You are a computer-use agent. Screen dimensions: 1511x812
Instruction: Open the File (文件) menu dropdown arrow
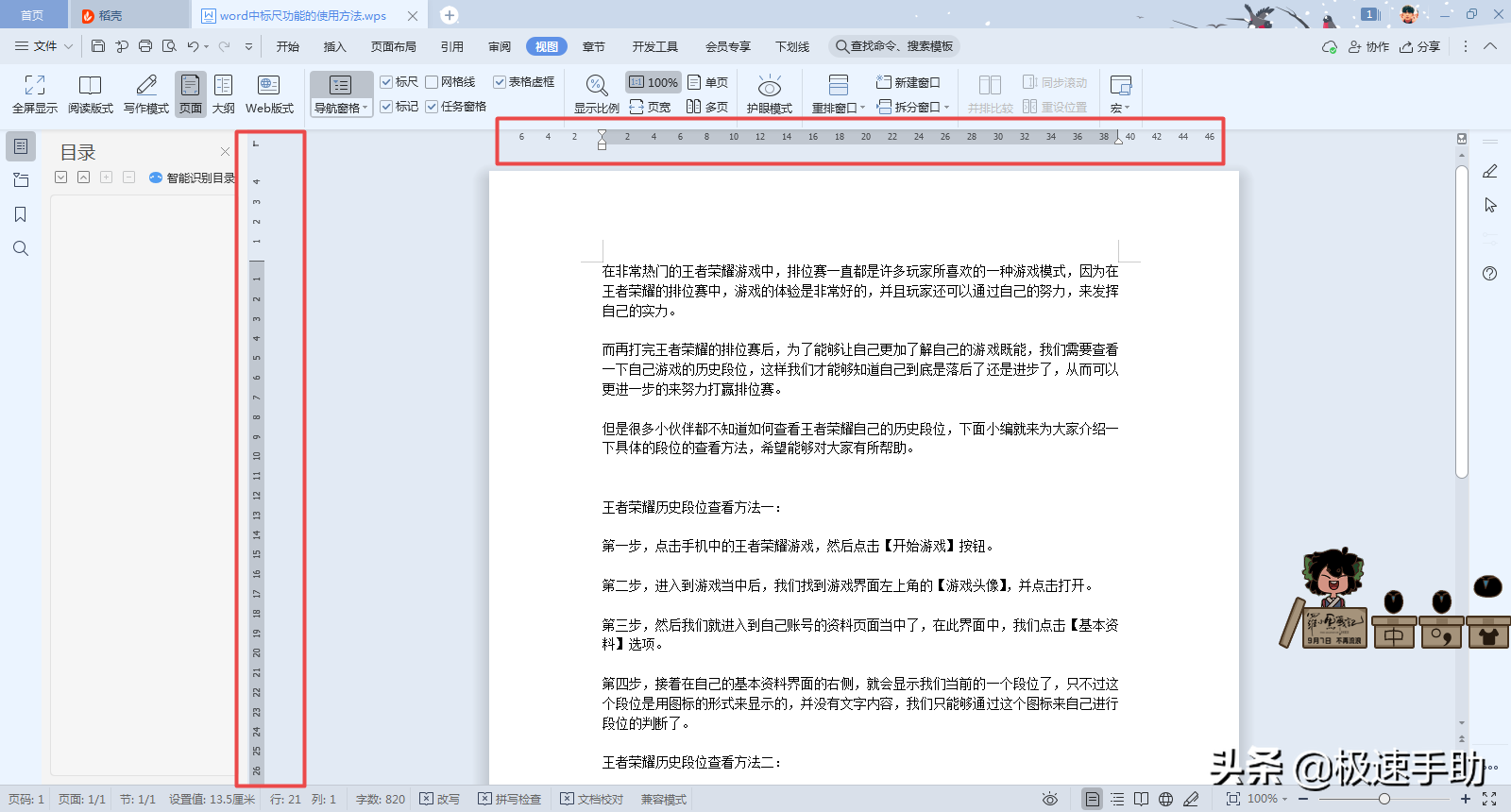pos(68,46)
